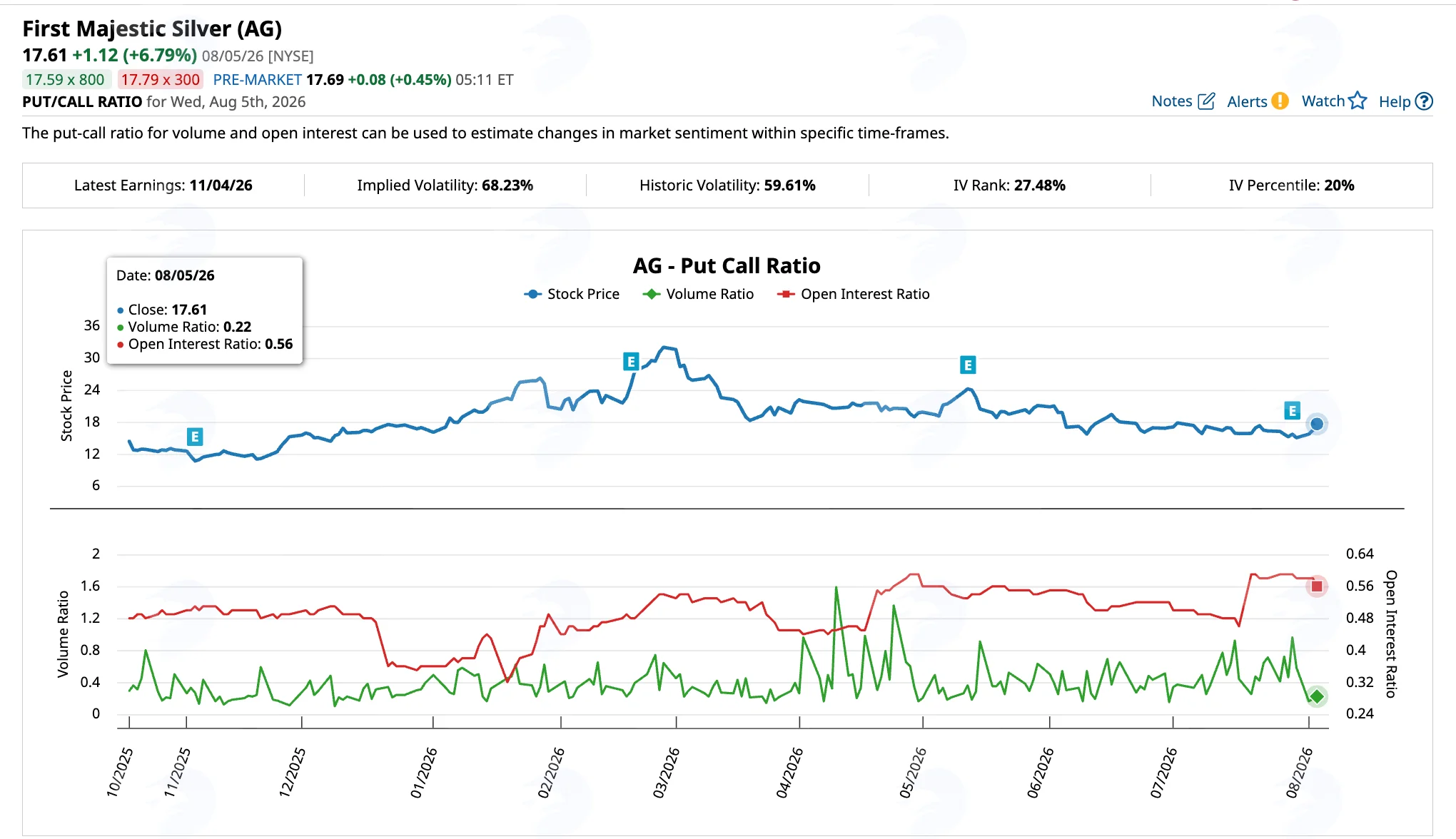The height and width of the screenshot is (839, 1456).
Task: Click the Watch link
Action: [x=1323, y=101]
